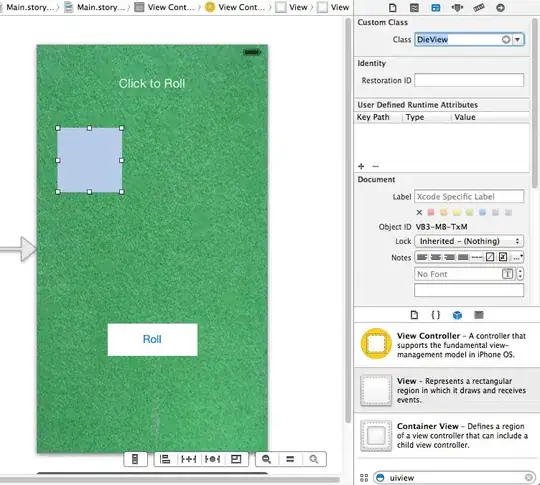
Task: Toggle the document outline button
Action: [x=135, y=459]
